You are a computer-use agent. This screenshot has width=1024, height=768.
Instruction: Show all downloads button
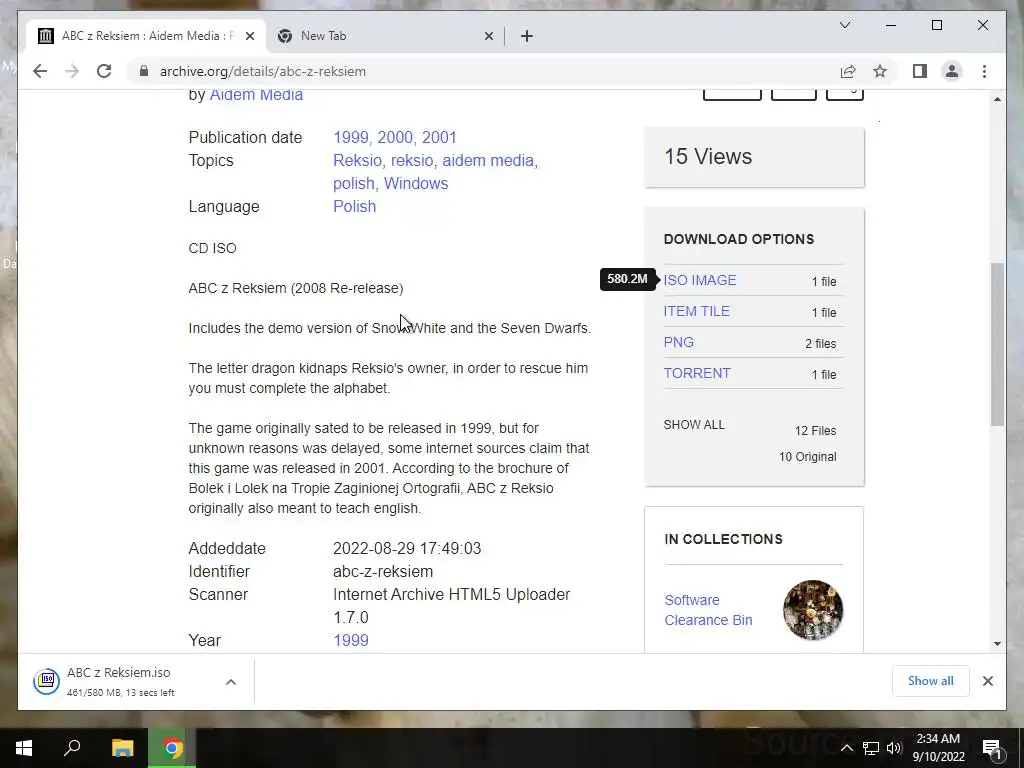point(930,681)
